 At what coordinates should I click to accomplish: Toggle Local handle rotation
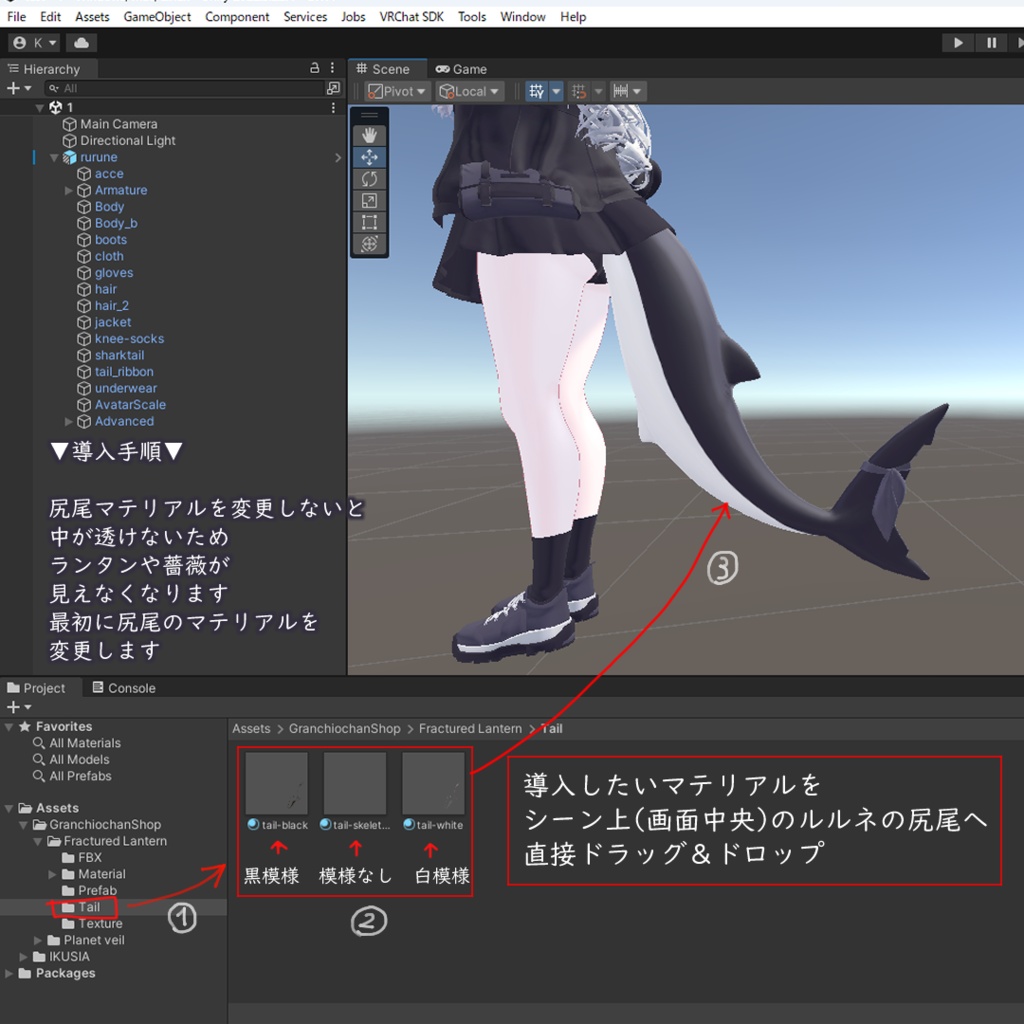coord(469,91)
